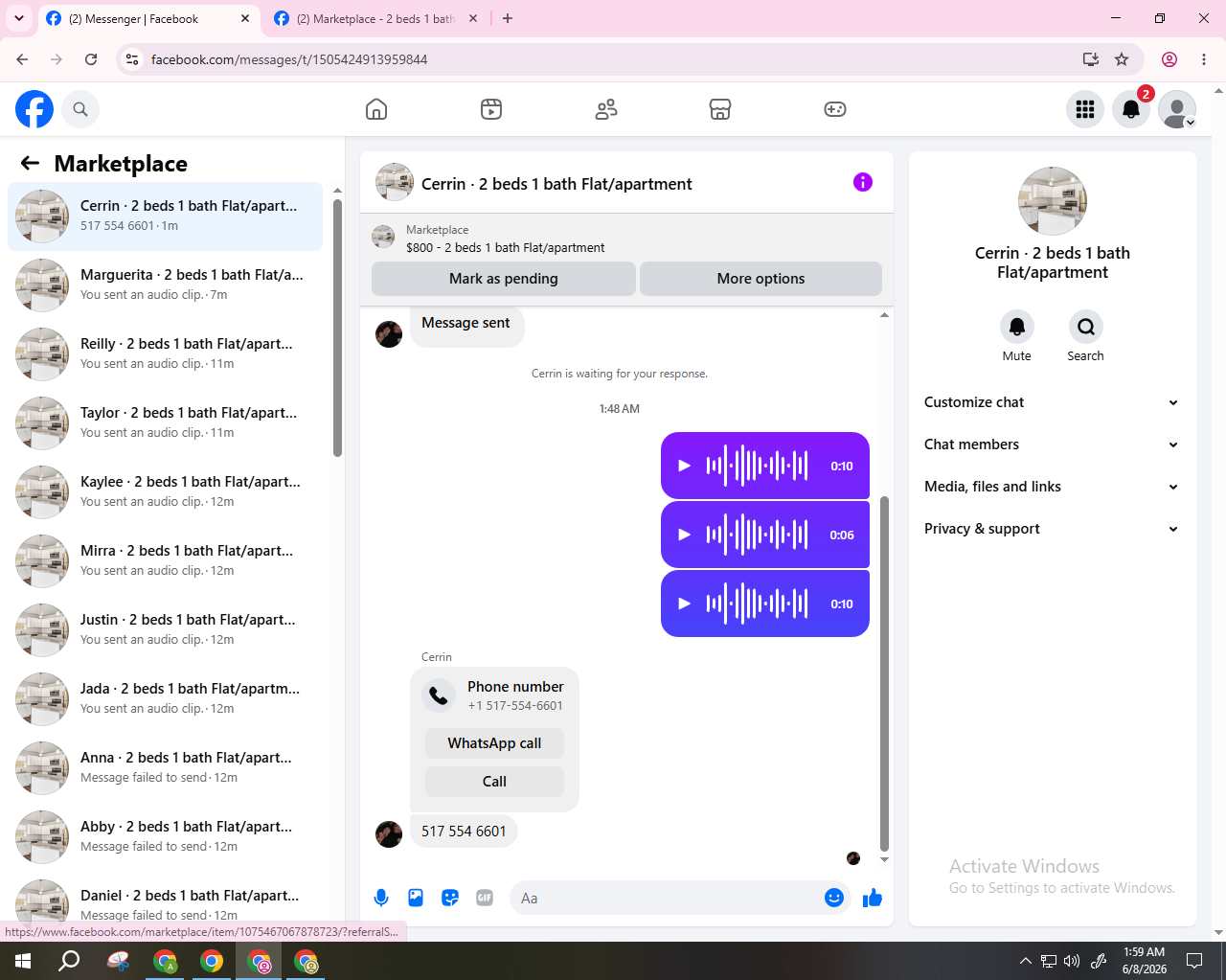Reload the page in Chrome
The height and width of the screenshot is (980, 1226).
point(91,59)
